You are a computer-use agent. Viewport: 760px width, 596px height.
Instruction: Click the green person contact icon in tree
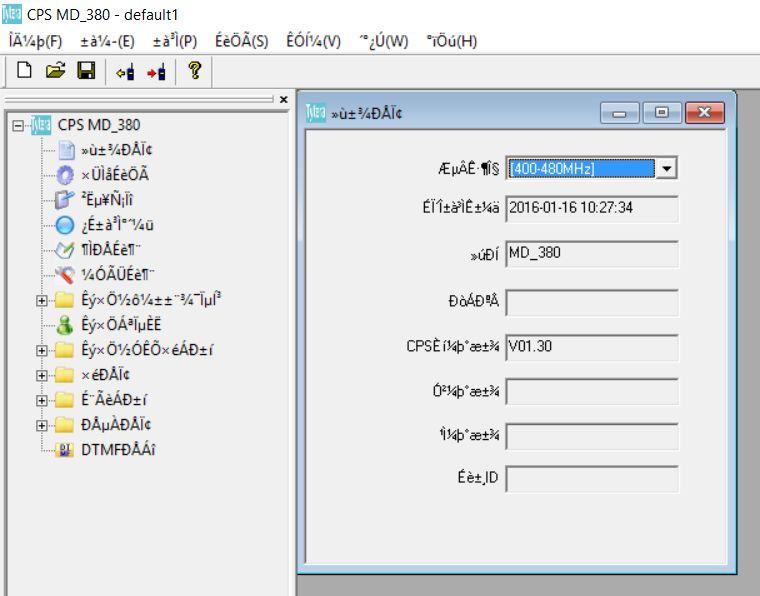pos(64,325)
